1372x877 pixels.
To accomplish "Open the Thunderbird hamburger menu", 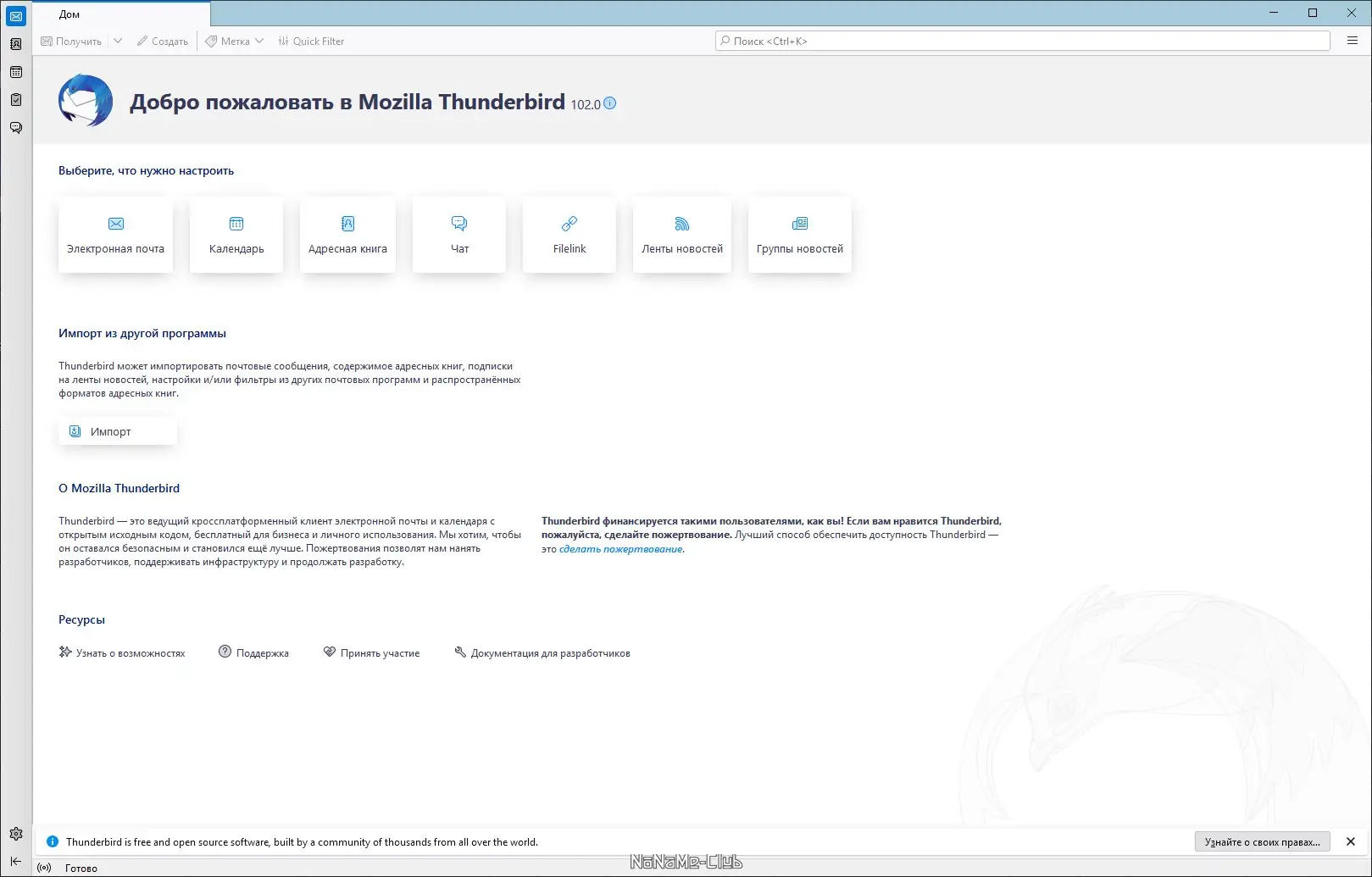I will pyautogui.click(x=1353, y=41).
